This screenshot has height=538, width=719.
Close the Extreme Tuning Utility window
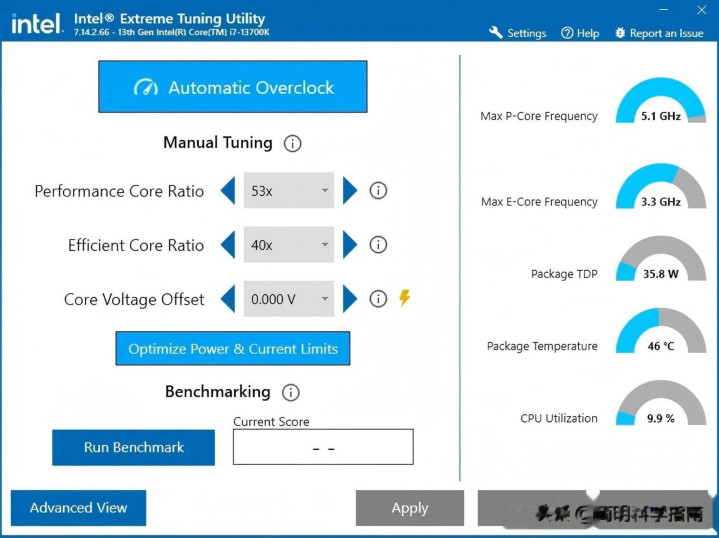click(x=702, y=10)
